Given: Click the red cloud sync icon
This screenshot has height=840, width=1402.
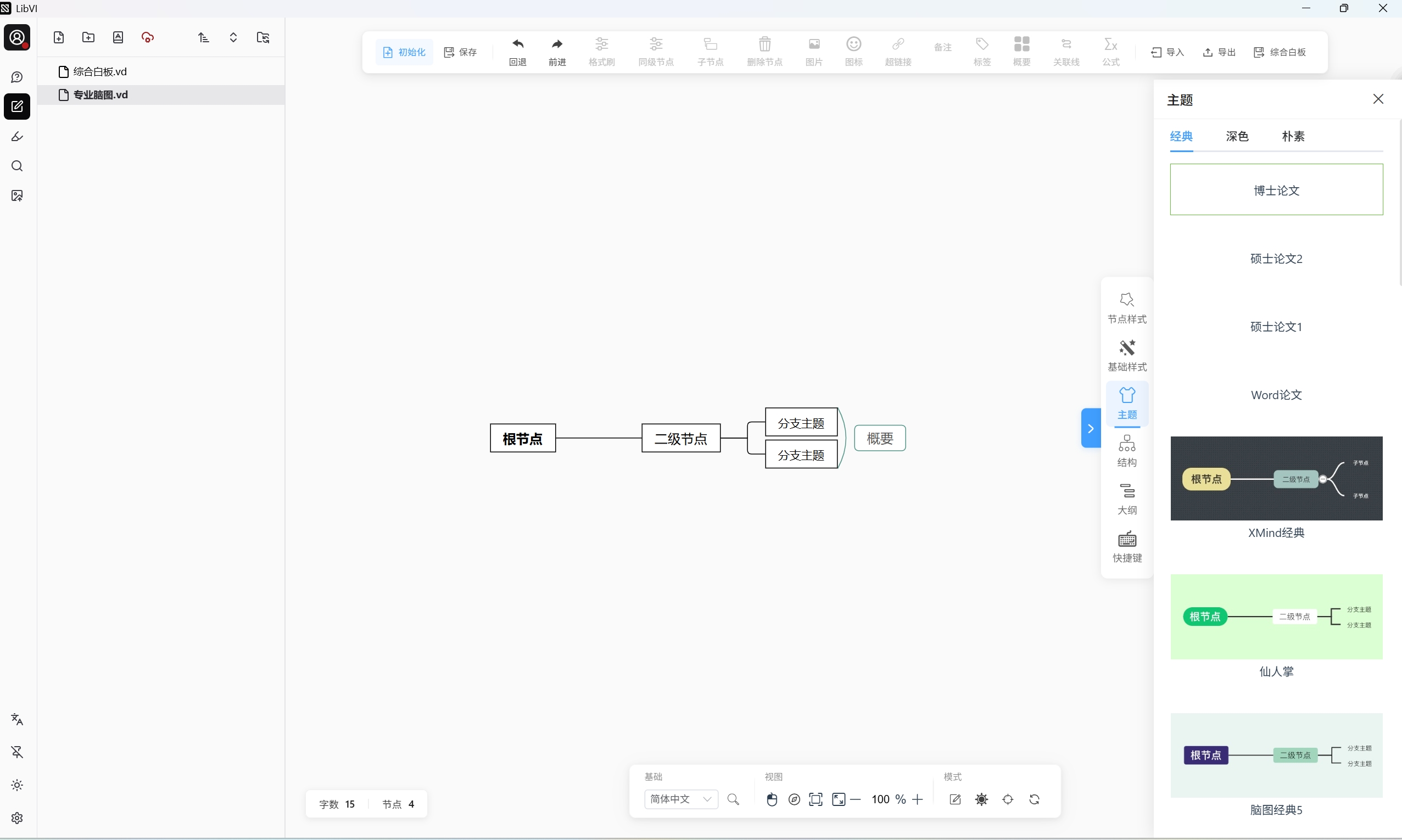Looking at the screenshot, I should pyautogui.click(x=148, y=37).
